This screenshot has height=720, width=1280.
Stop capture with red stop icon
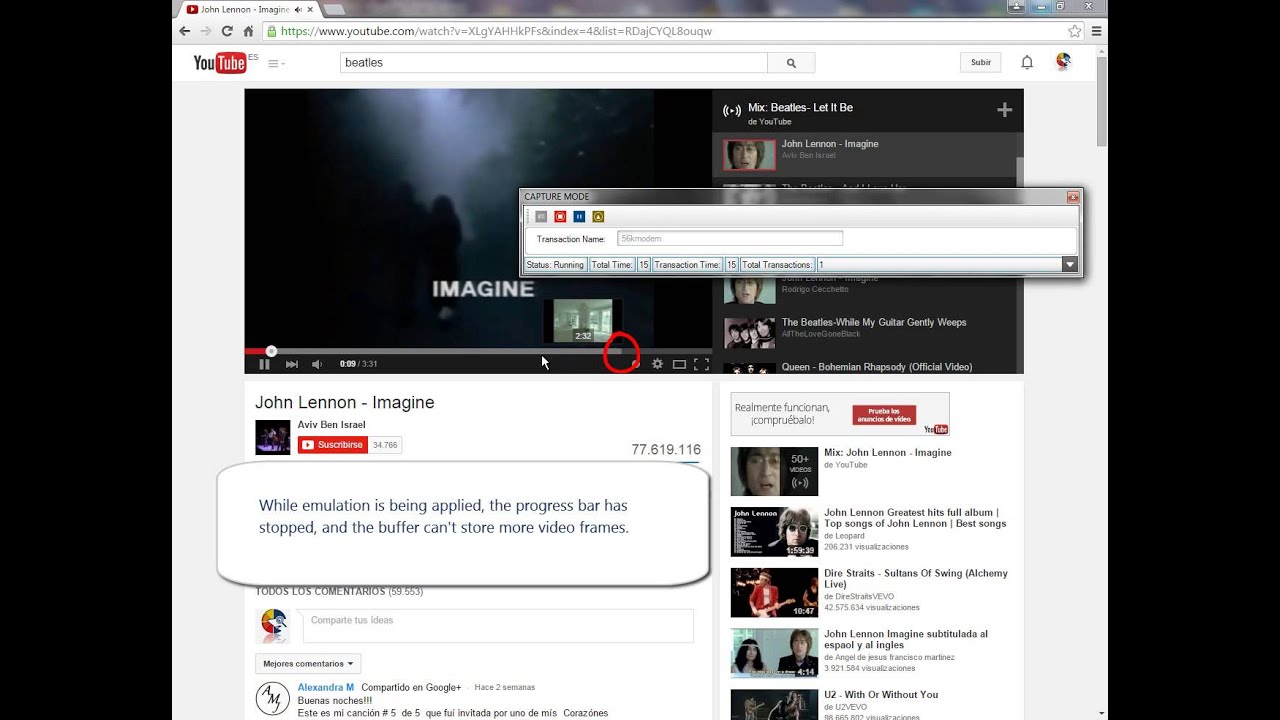(x=560, y=216)
